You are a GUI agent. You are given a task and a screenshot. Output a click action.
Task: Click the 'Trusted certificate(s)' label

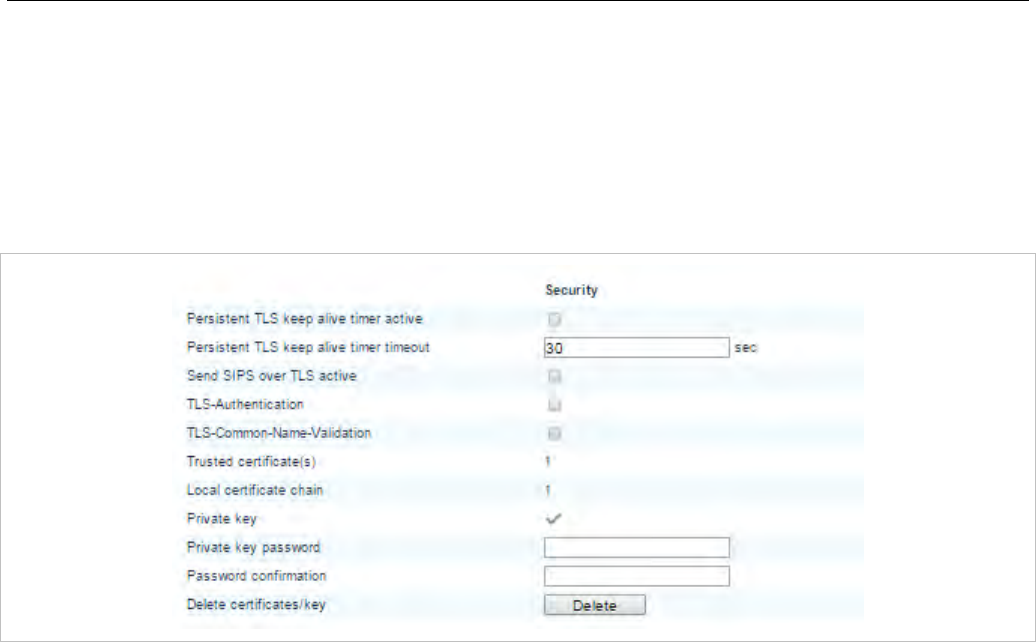pos(251,462)
